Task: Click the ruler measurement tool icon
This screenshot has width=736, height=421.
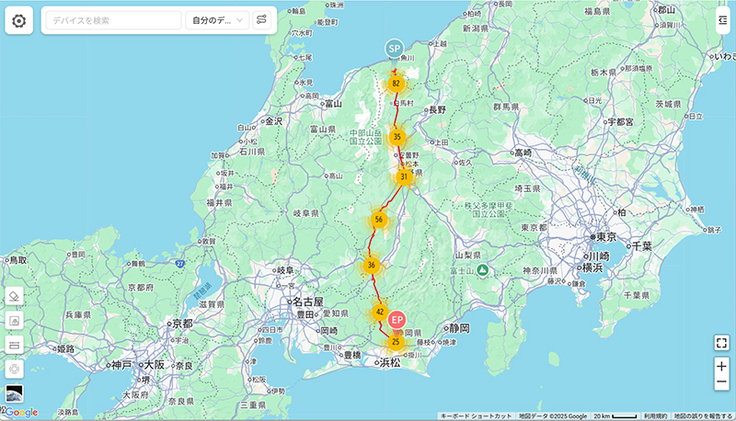Action: 14,345
